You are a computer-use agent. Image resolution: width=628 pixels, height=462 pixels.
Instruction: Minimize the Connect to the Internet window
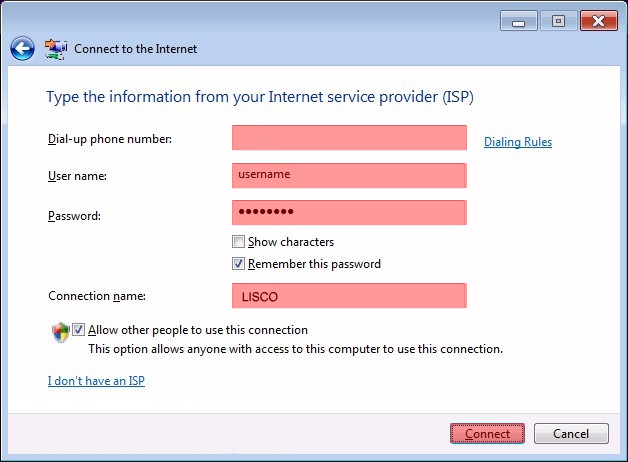(x=518, y=21)
